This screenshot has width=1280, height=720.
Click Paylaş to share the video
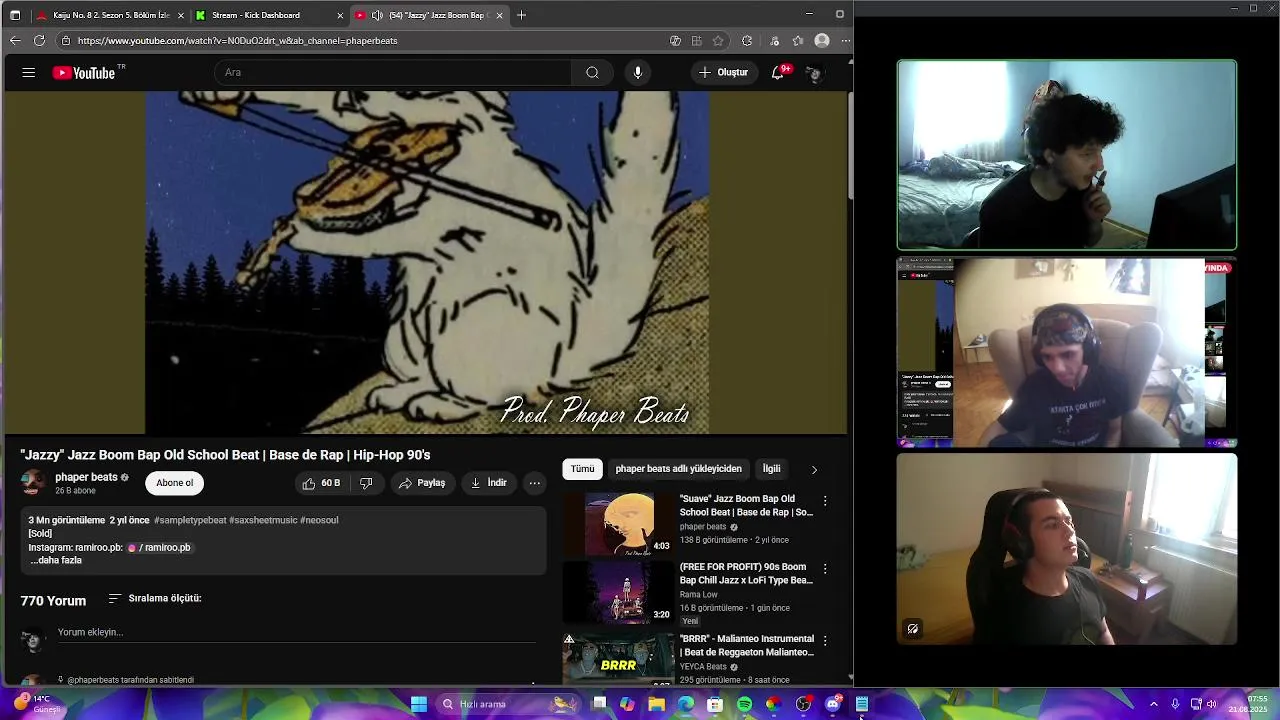[x=422, y=483]
